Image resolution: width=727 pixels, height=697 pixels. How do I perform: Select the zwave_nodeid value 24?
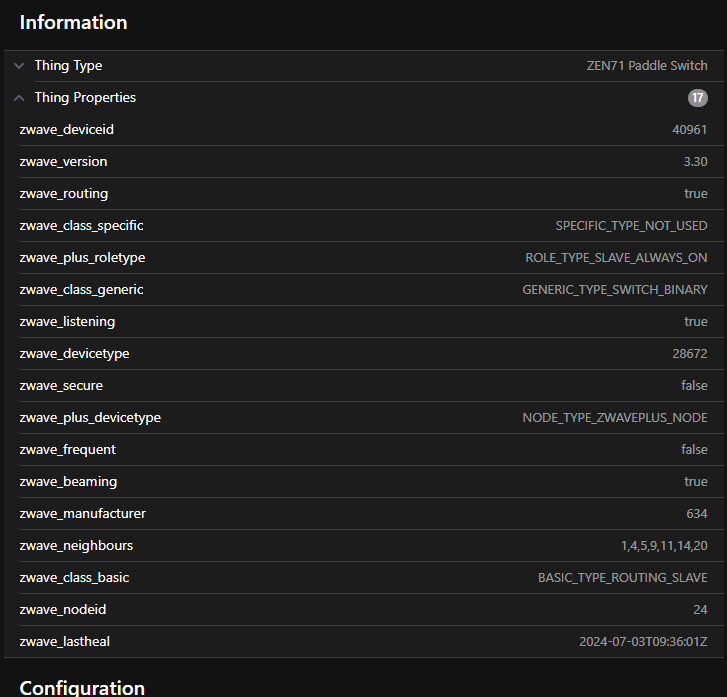point(699,610)
